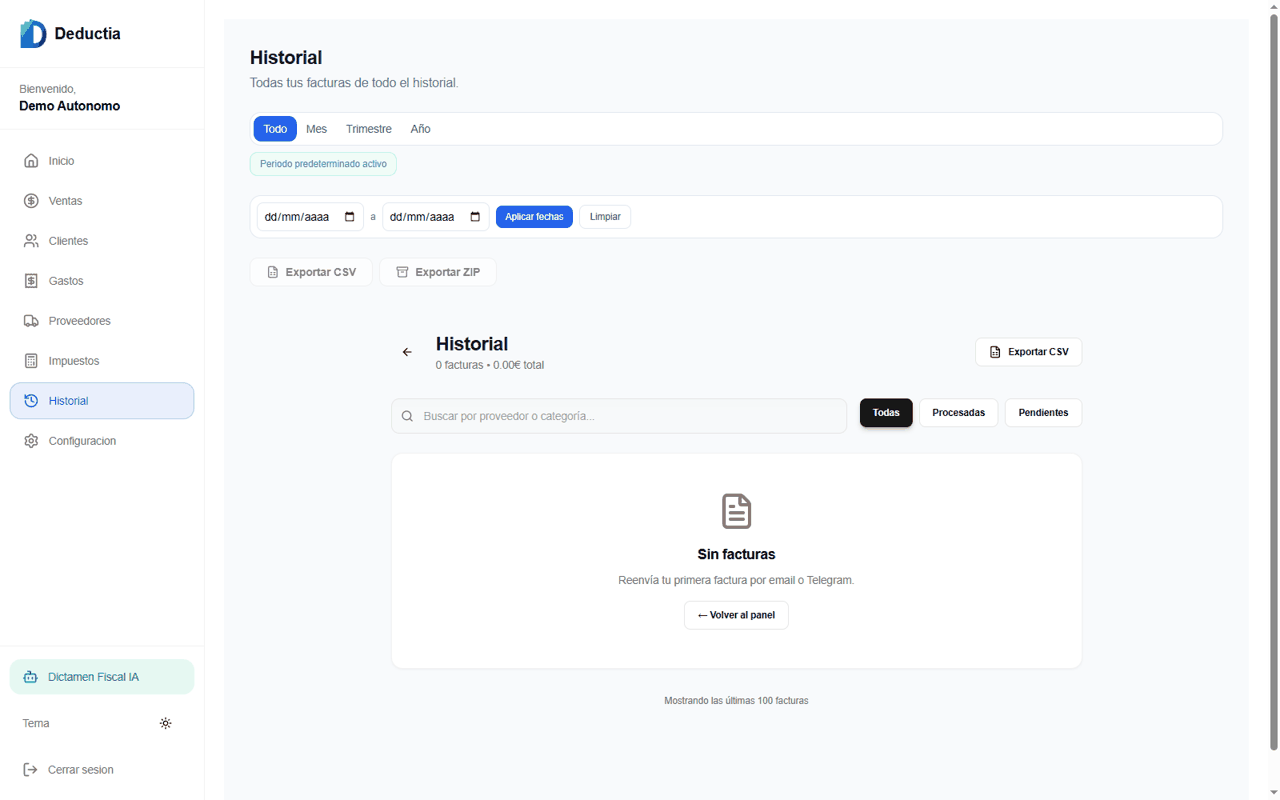
Task: Switch to the Trimestre tab
Action: point(368,128)
